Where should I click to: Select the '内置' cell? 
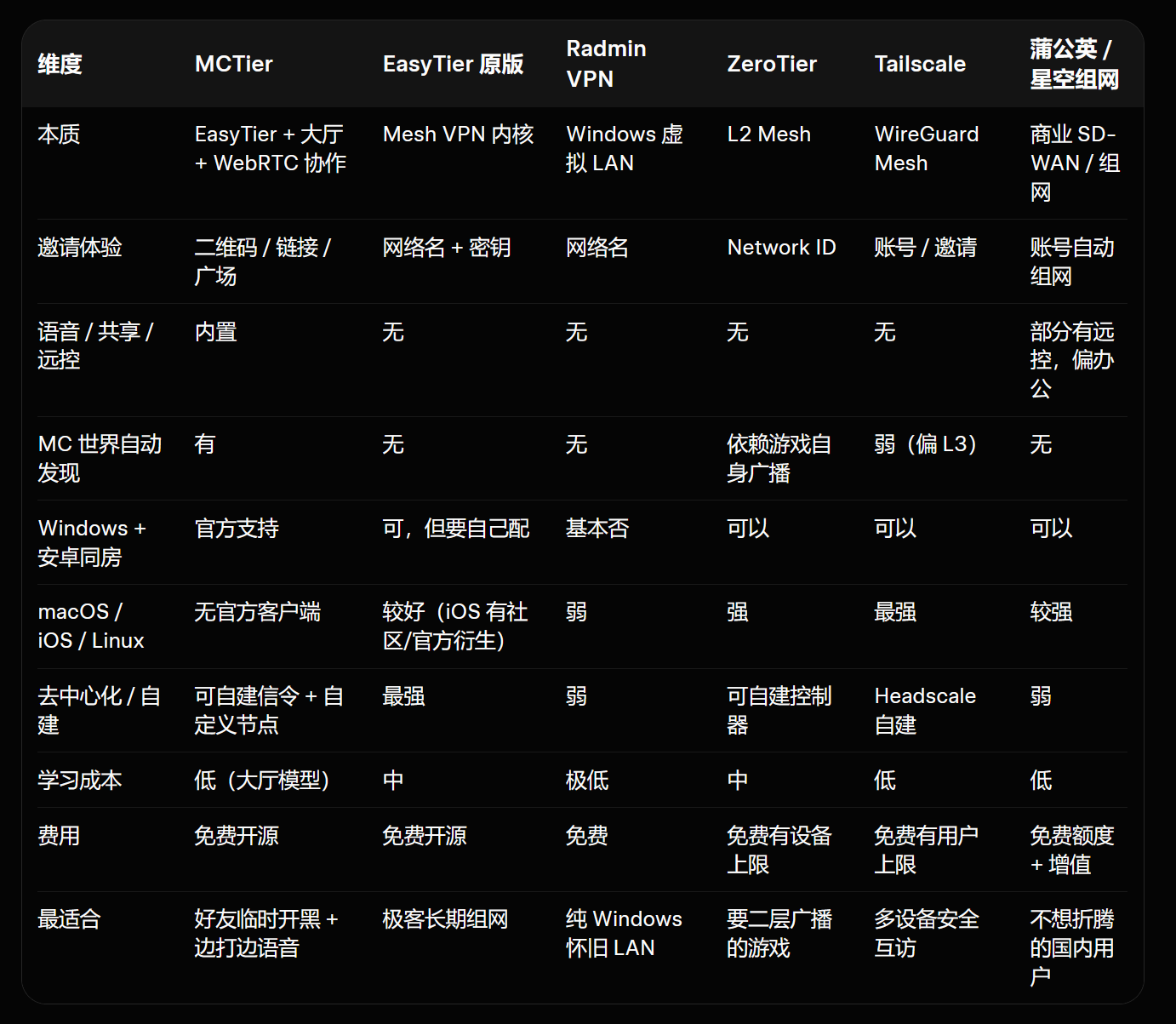coord(215,332)
